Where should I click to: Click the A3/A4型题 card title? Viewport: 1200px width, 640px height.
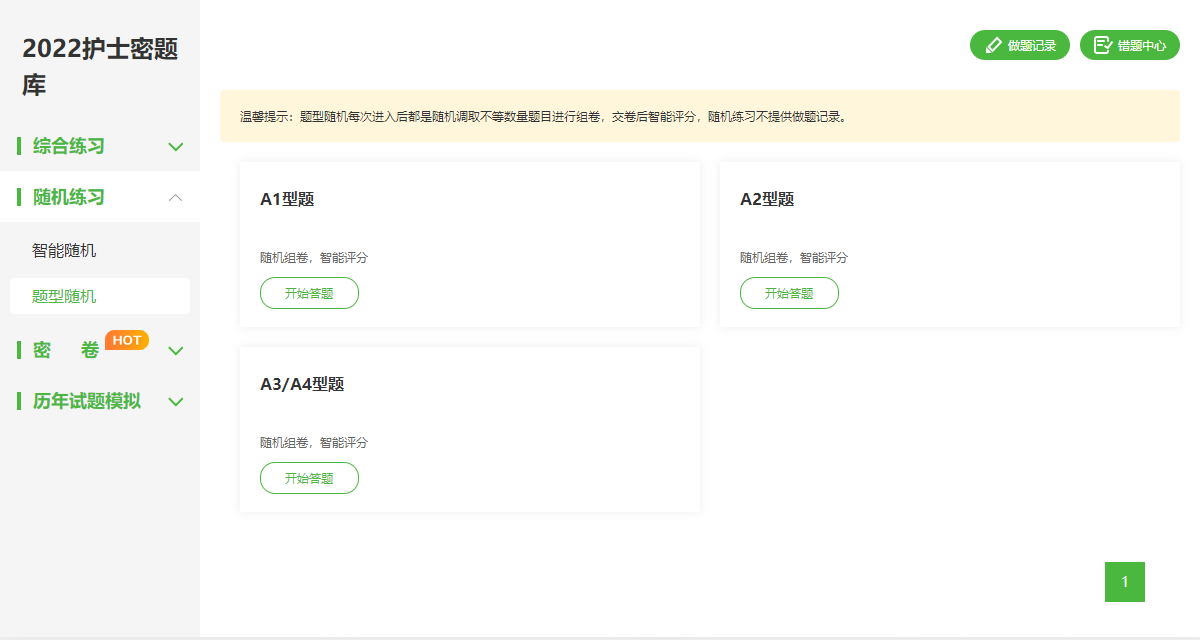(302, 384)
